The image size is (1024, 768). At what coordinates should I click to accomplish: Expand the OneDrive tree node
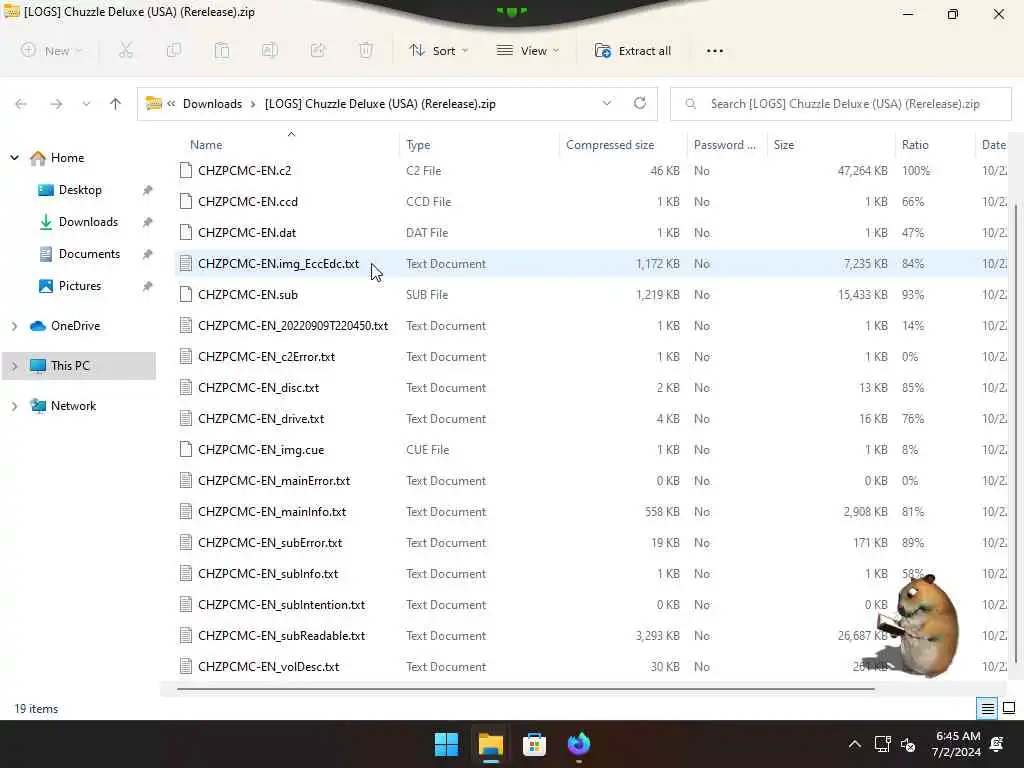pos(14,325)
